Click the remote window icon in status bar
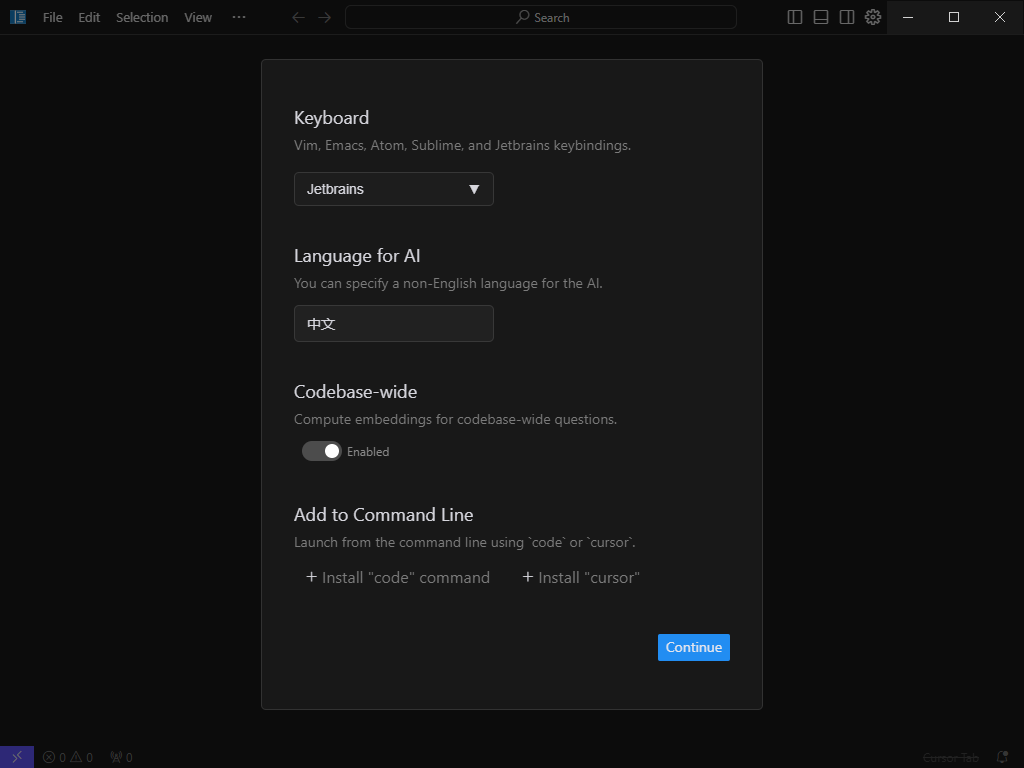Screen dimensions: 1024x768 pos(17,757)
